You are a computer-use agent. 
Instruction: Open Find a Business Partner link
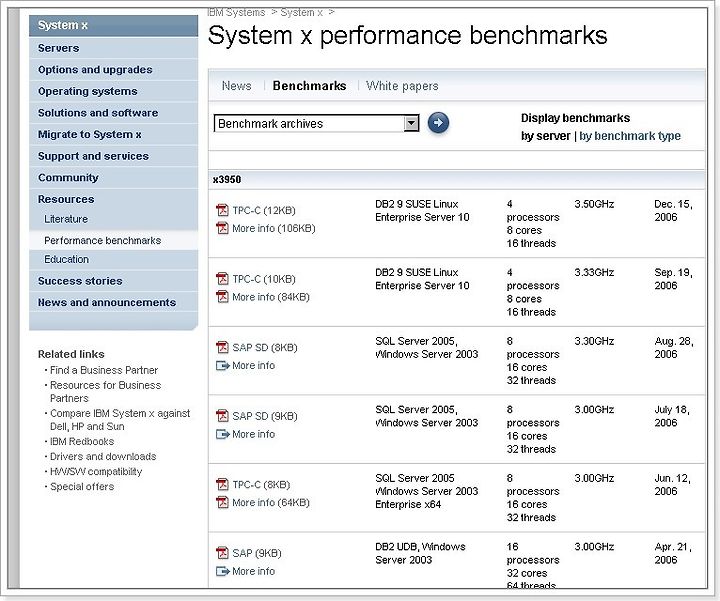[x=104, y=370]
